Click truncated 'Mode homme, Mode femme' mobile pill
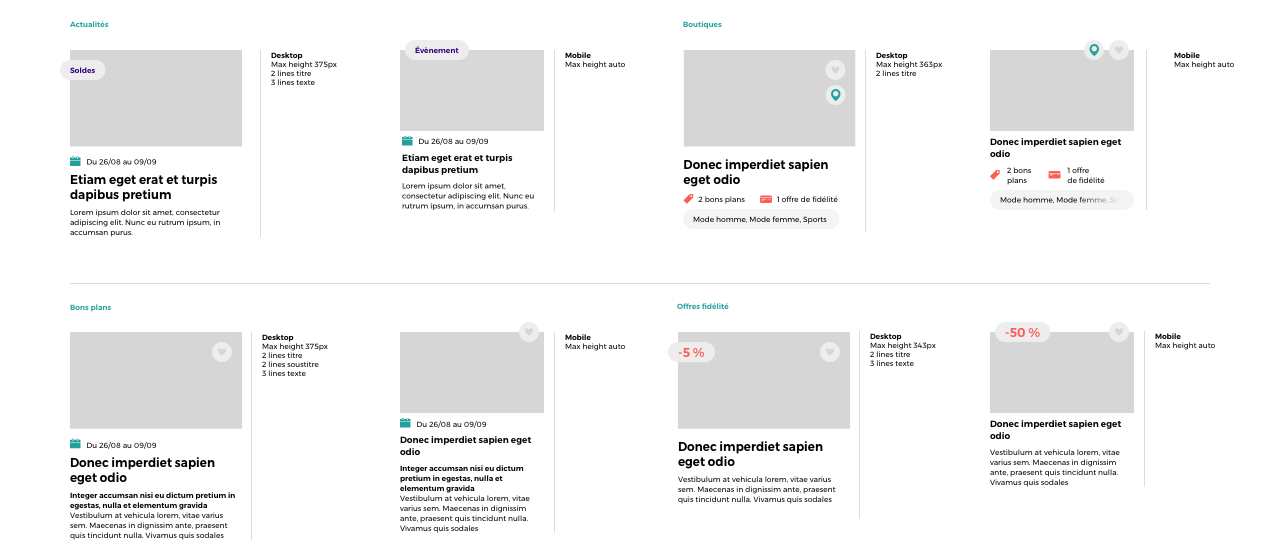 pyautogui.click(x=1062, y=200)
